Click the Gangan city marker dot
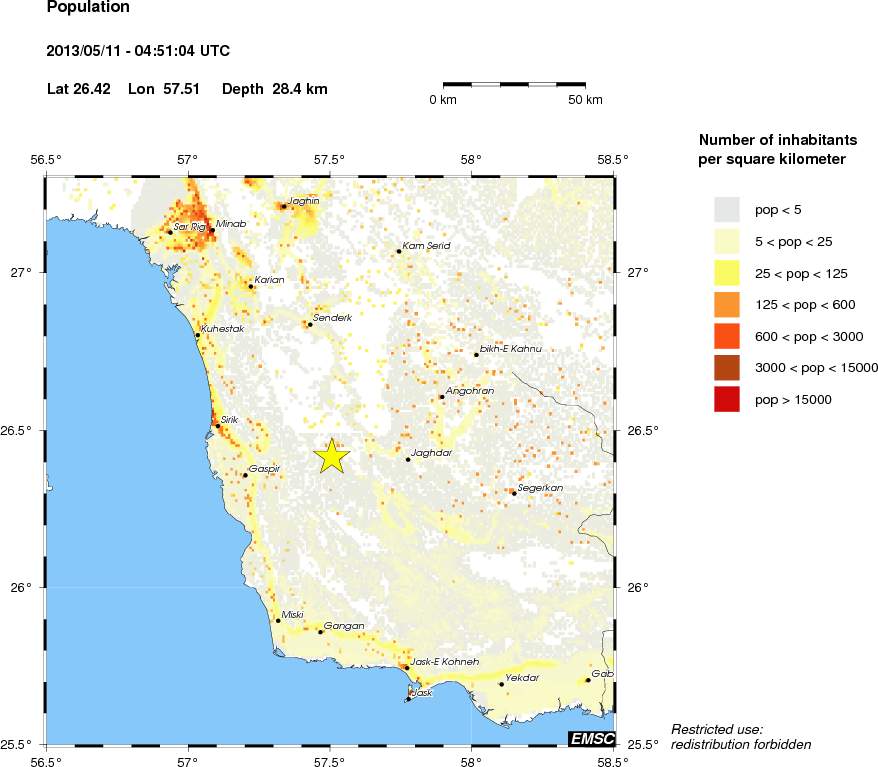This screenshot has height=767, width=878. pos(320,632)
